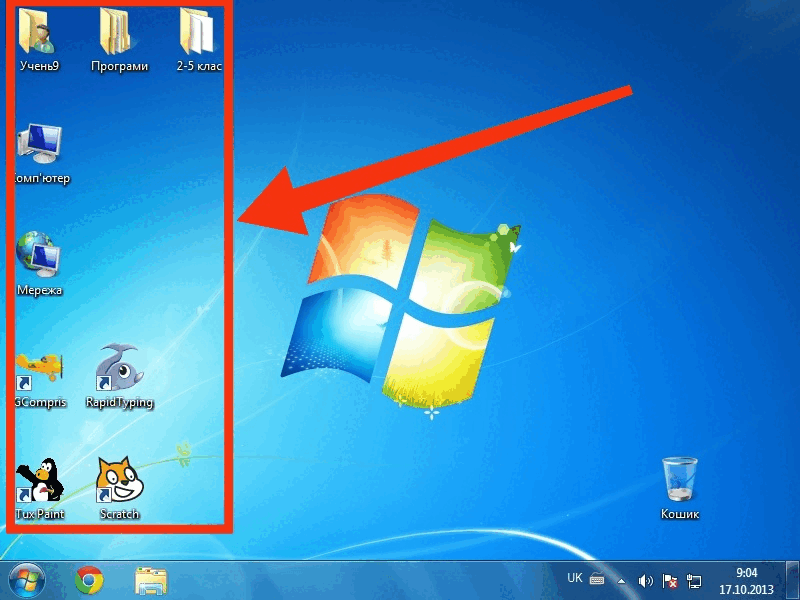
Task: Open the Action Center flag notification
Action: coord(669,581)
